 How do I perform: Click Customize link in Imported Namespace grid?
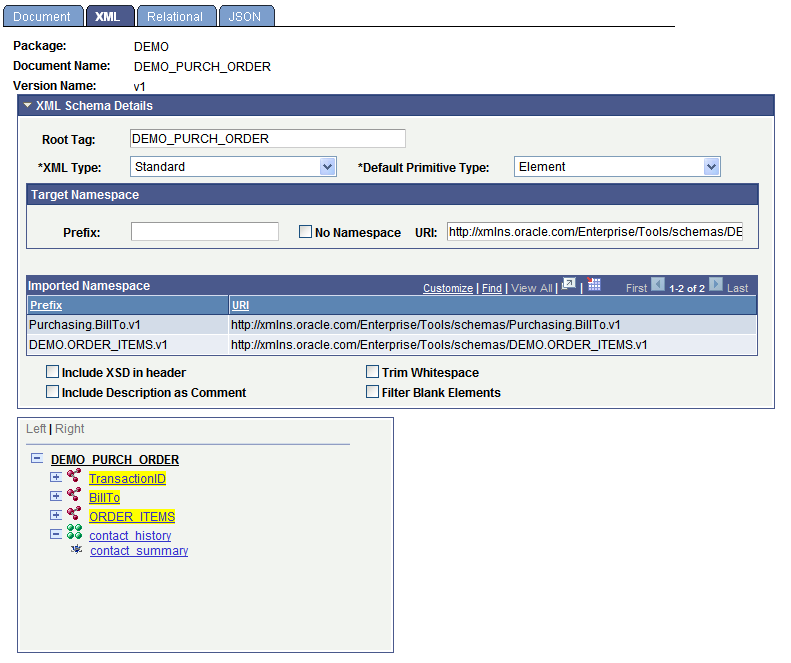[x=447, y=288]
